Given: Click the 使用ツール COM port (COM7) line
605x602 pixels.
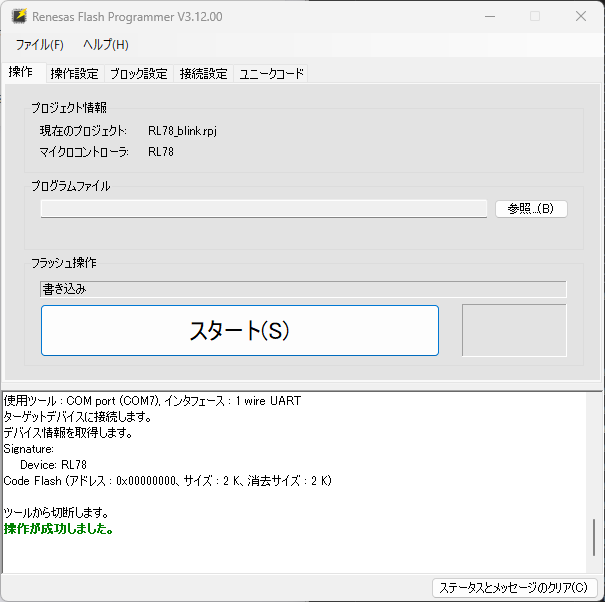Looking at the screenshot, I should [x=152, y=401].
